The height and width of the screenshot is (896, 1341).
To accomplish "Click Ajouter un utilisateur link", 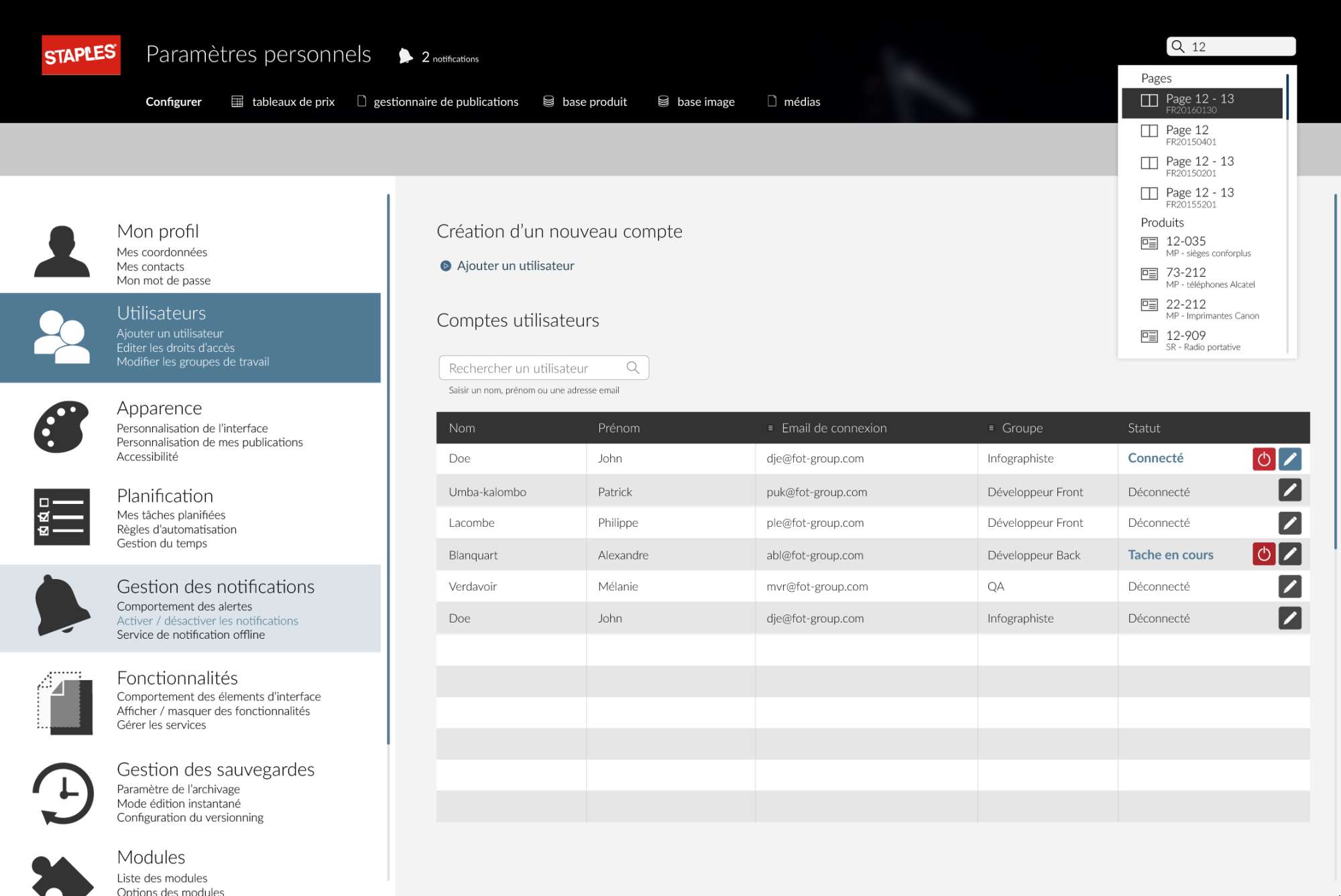I will point(514,265).
